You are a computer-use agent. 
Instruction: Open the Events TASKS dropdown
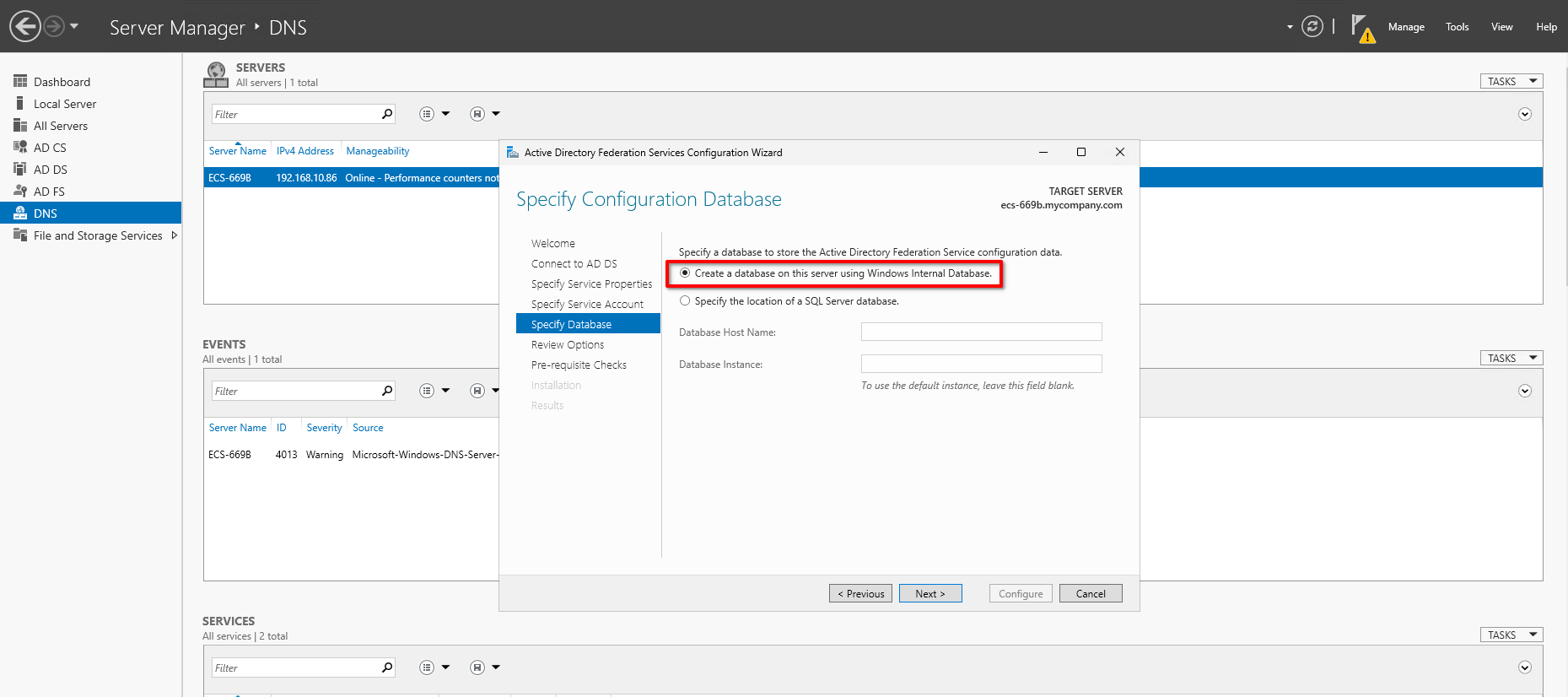[1511, 358]
